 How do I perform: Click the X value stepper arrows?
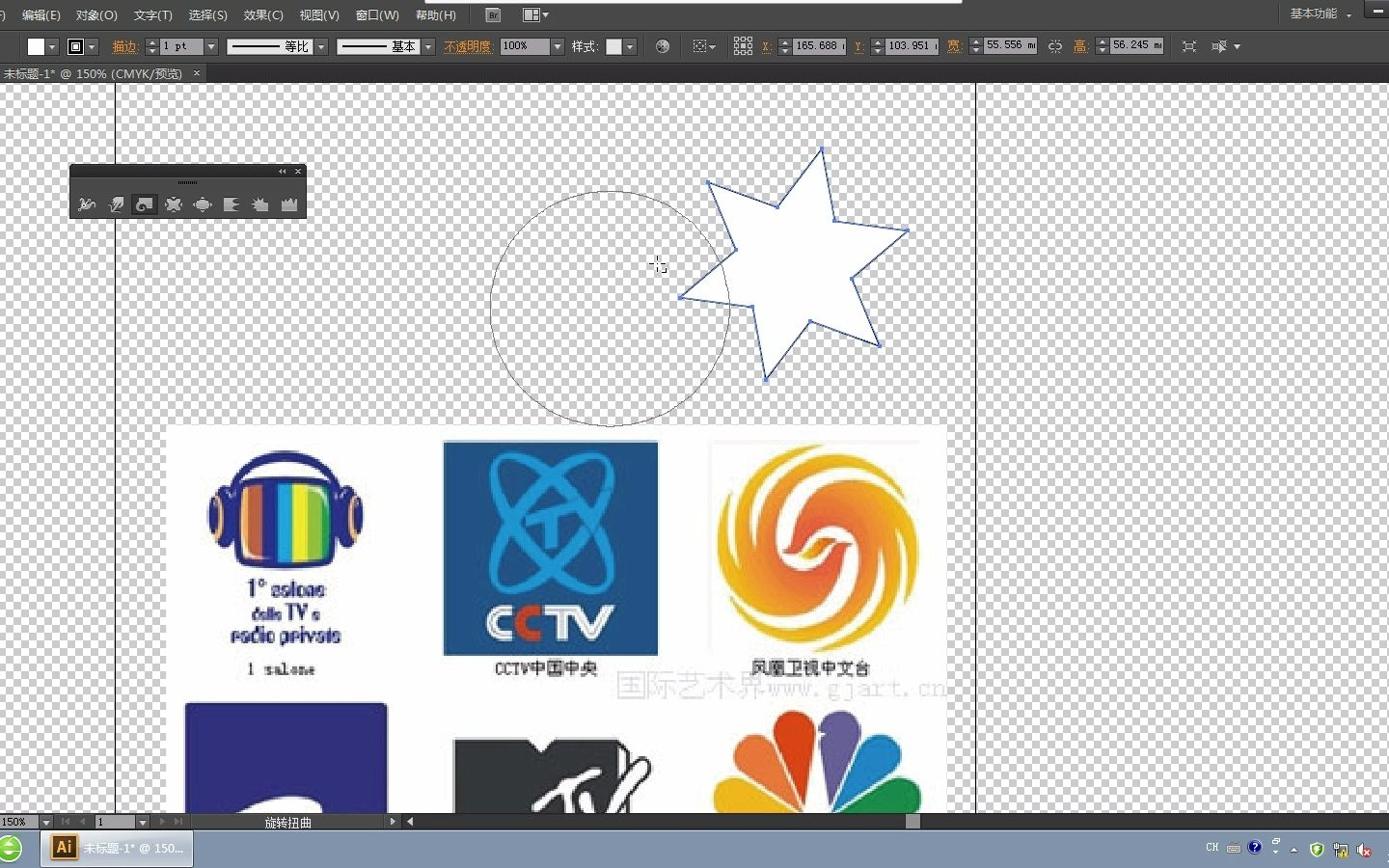tap(784, 46)
